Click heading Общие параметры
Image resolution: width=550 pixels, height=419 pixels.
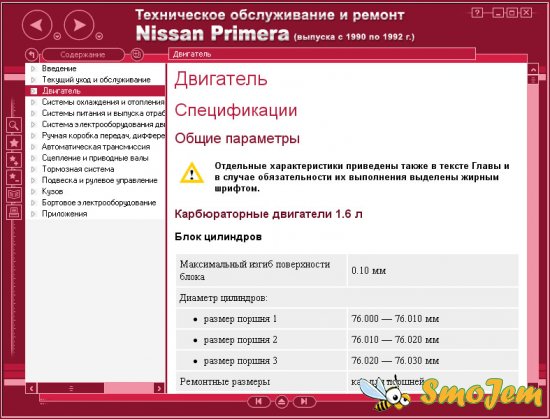(x=237, y=138)
